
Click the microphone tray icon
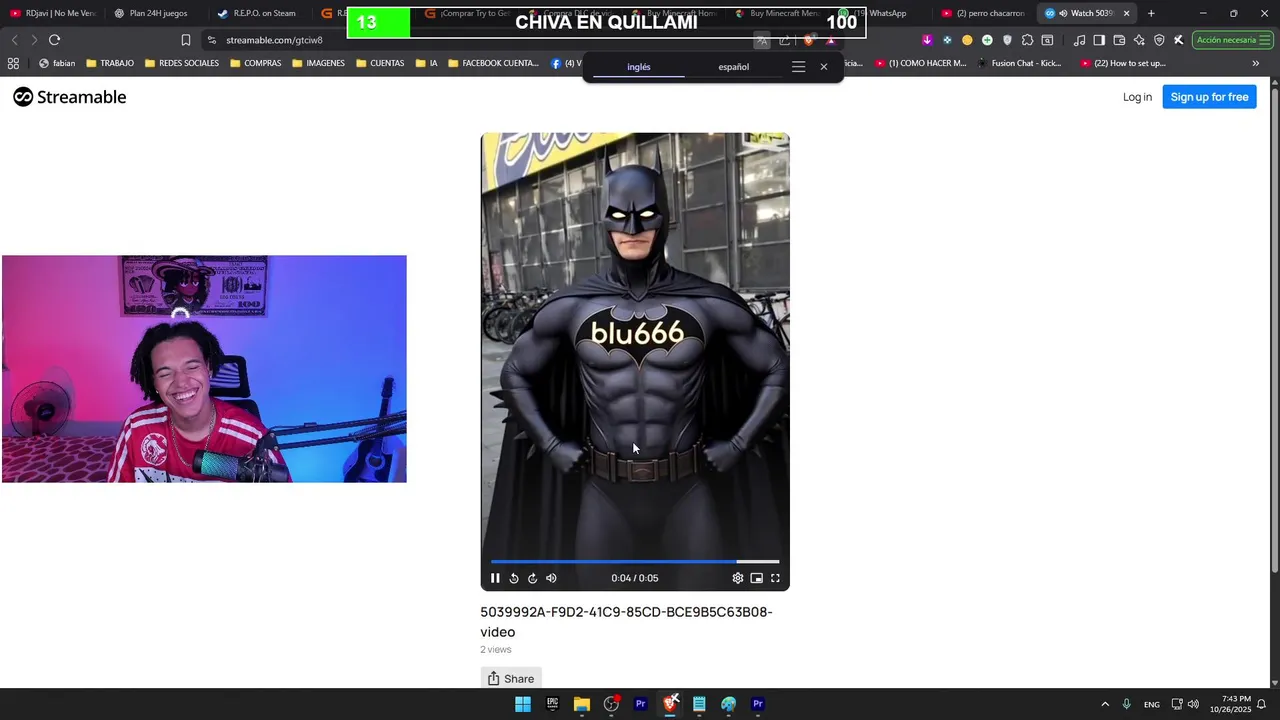(1126, 704)
